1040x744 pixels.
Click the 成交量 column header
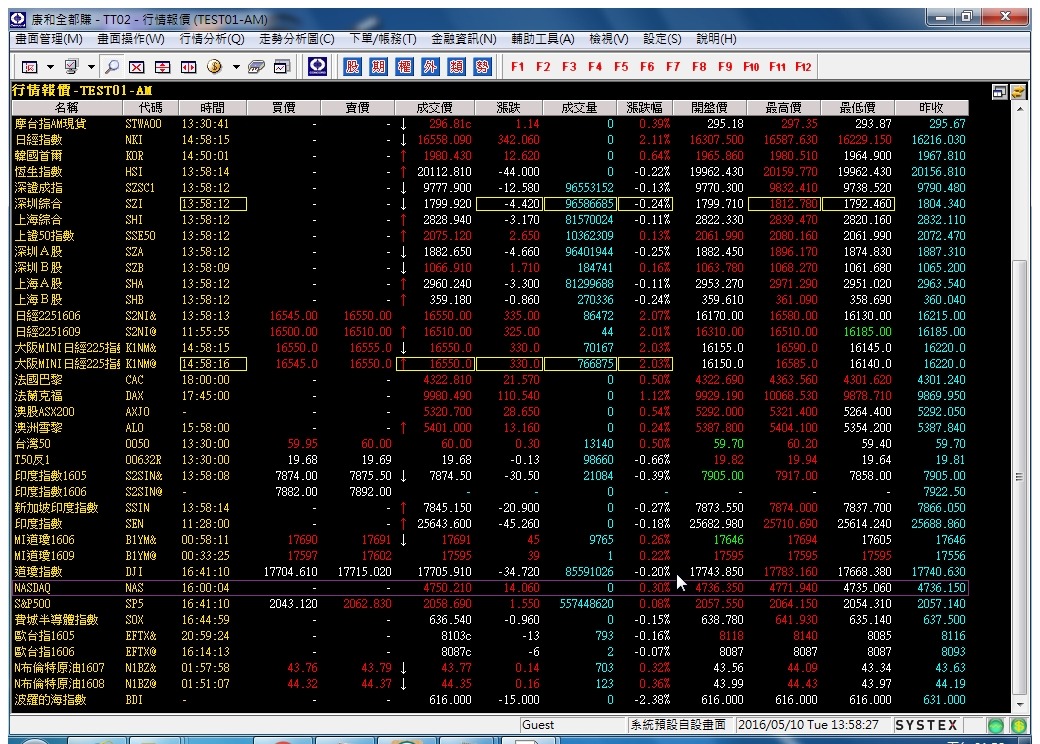[x=579, y=107]
